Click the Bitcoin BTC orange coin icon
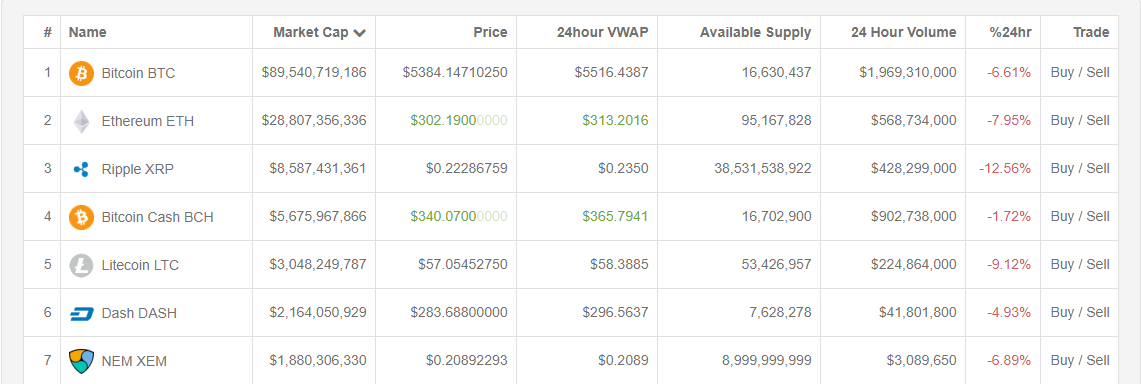The image size is (1141, 384). pyautogui.click(x=82, y=73)
